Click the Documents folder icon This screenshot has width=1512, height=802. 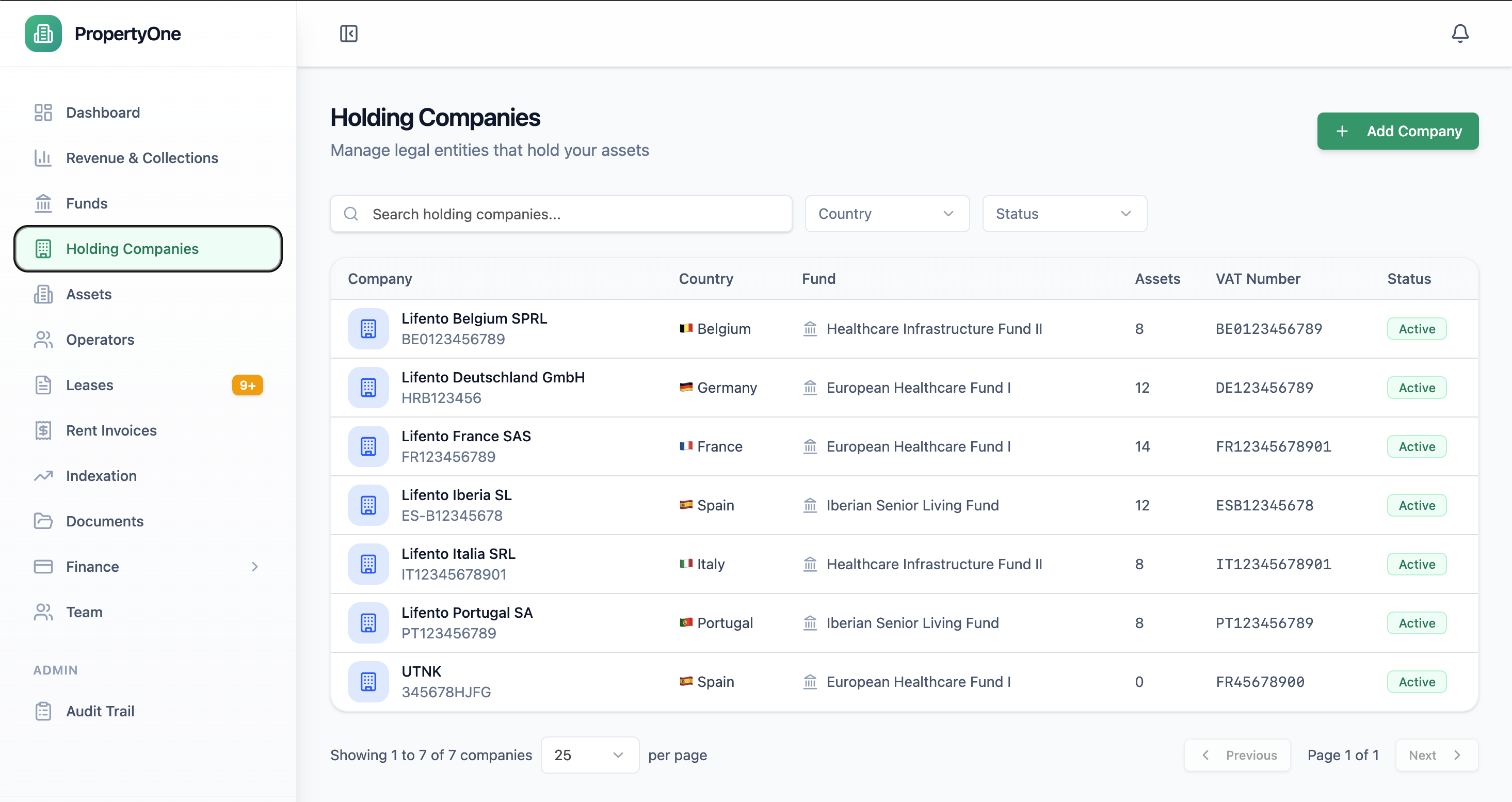[43, 521]
